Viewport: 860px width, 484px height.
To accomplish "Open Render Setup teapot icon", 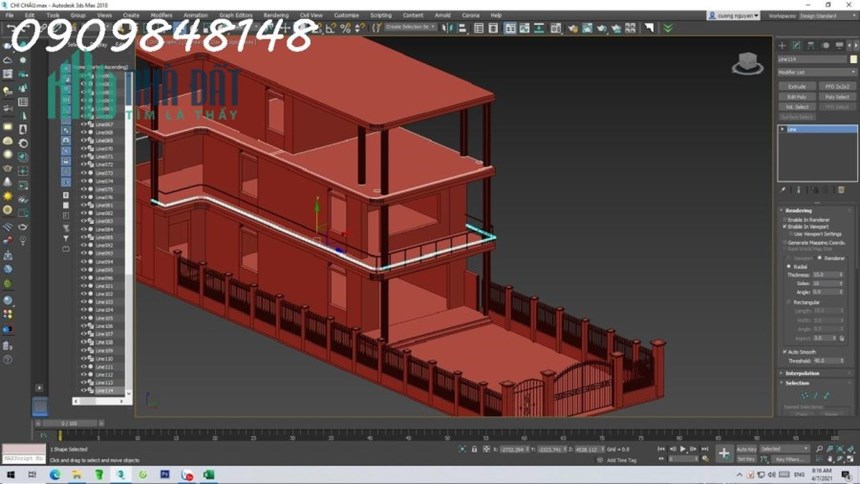I will [x=573, y=28].
